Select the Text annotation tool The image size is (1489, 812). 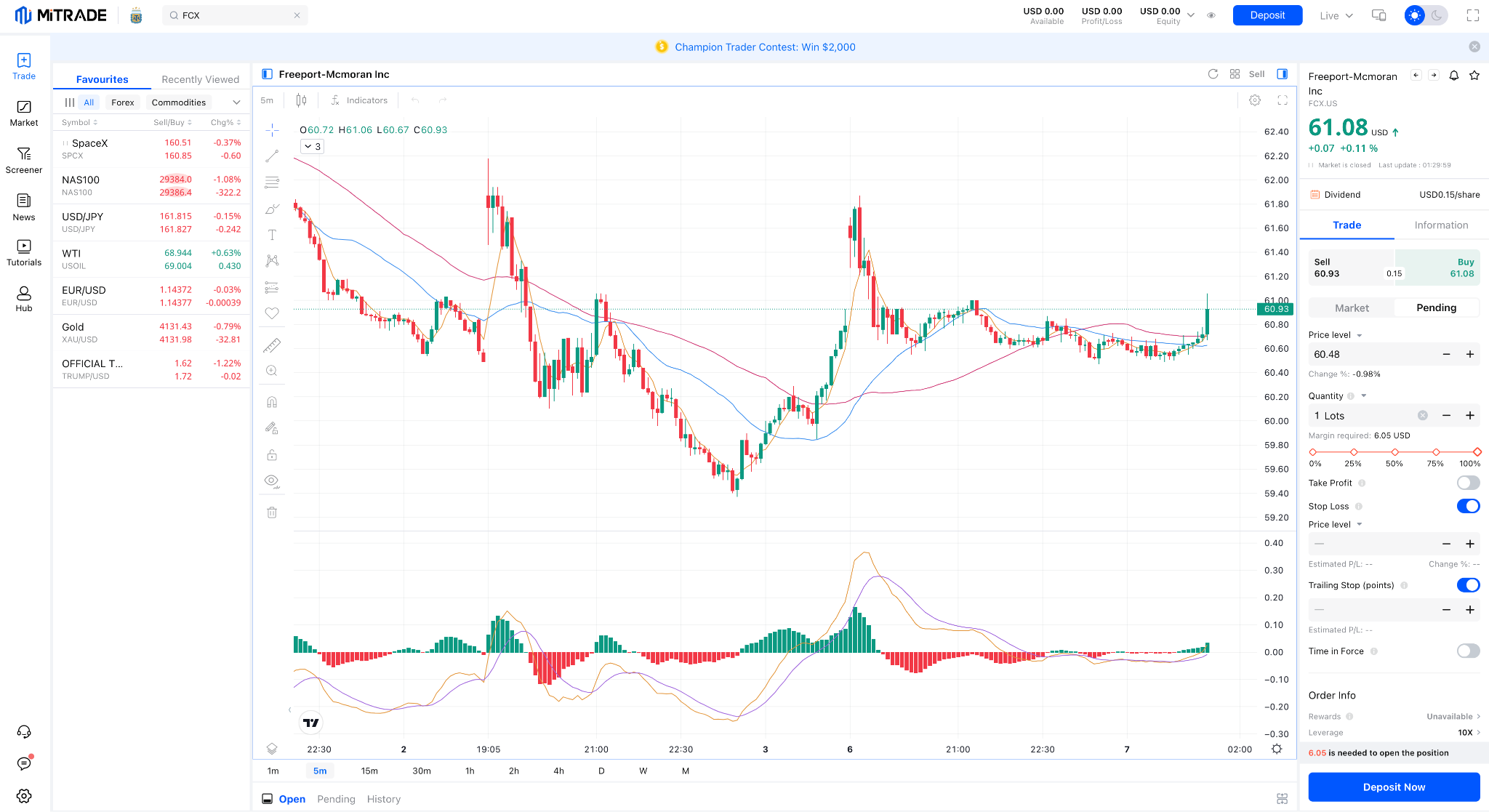coord(272,235)
